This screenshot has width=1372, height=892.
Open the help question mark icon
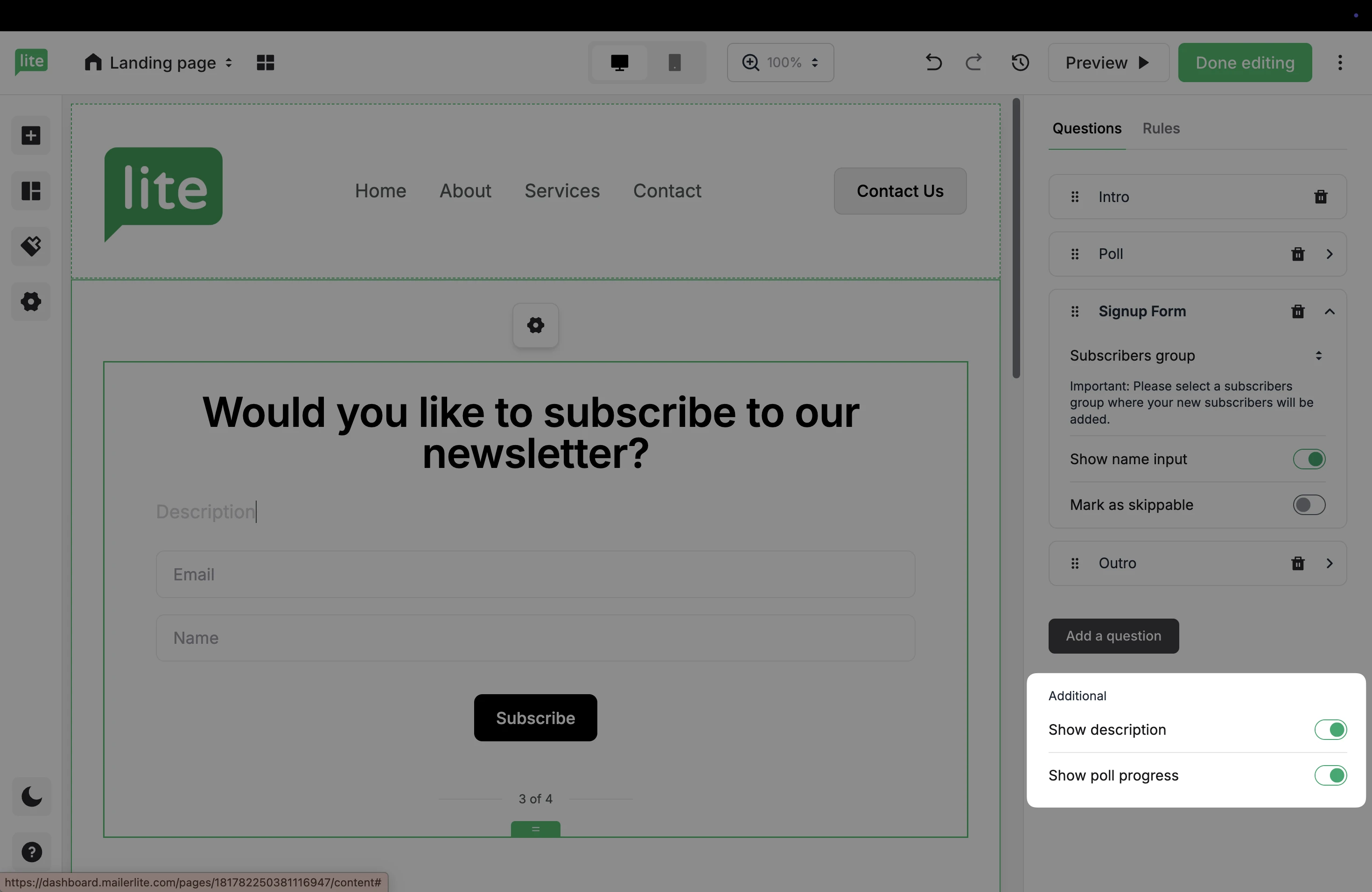click(x=31, y=852)
